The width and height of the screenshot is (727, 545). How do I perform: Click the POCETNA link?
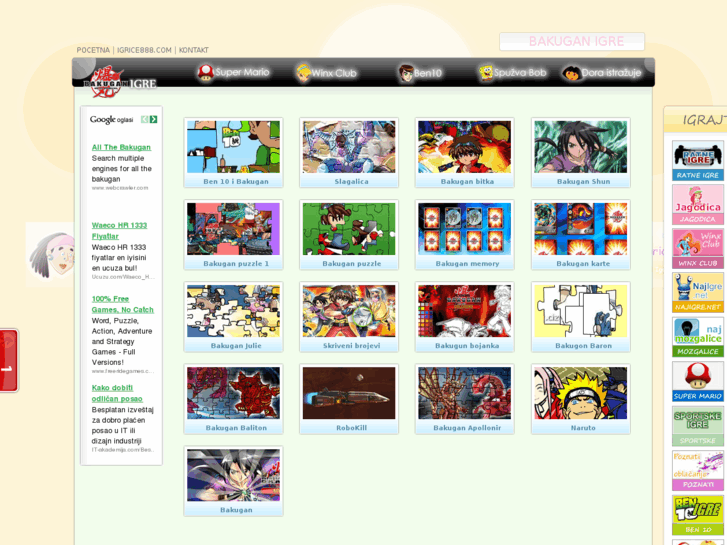pos(93,50)
